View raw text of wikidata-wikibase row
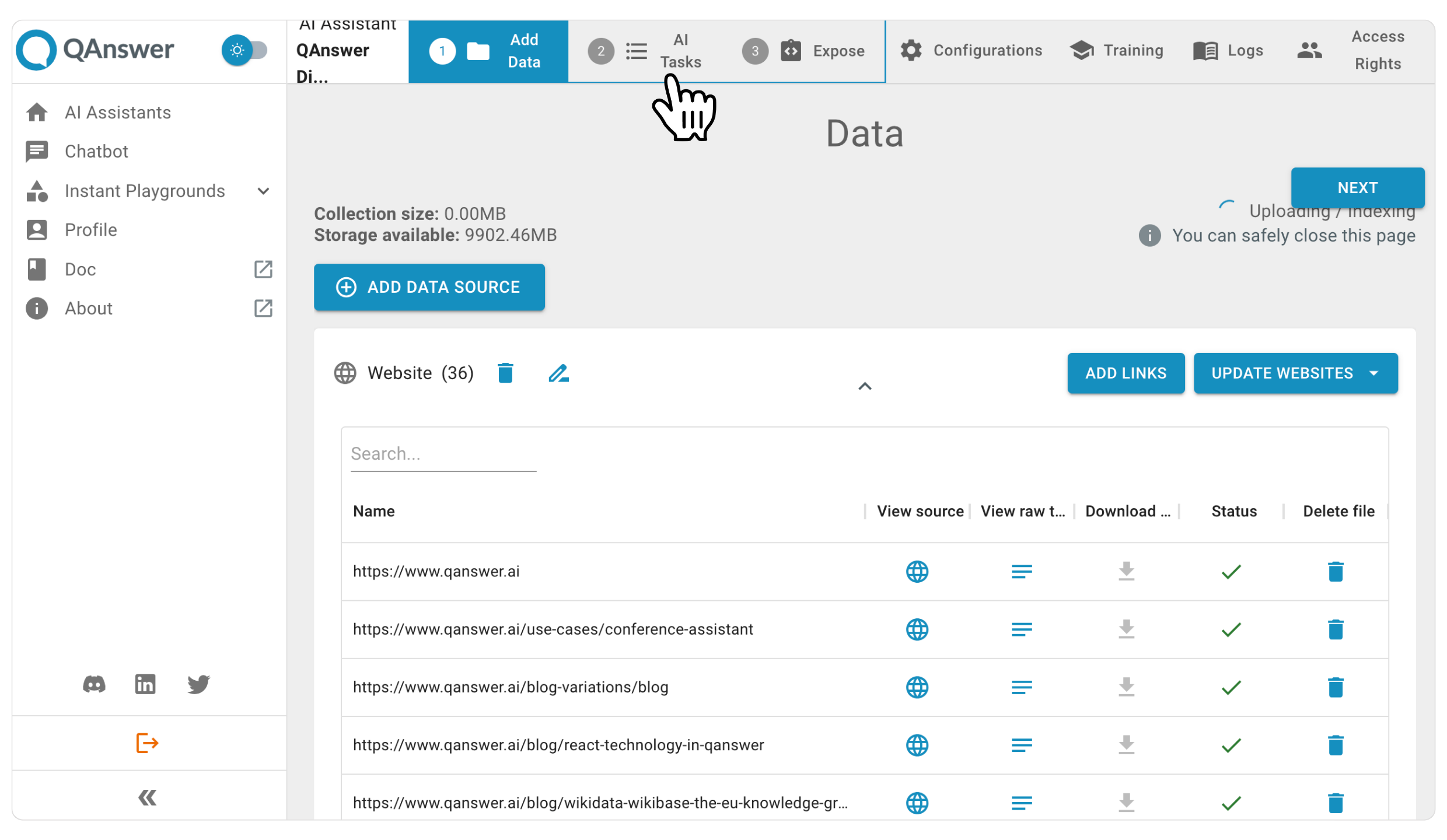This screenshot has width=1447, height=840. click(1022, 802)
